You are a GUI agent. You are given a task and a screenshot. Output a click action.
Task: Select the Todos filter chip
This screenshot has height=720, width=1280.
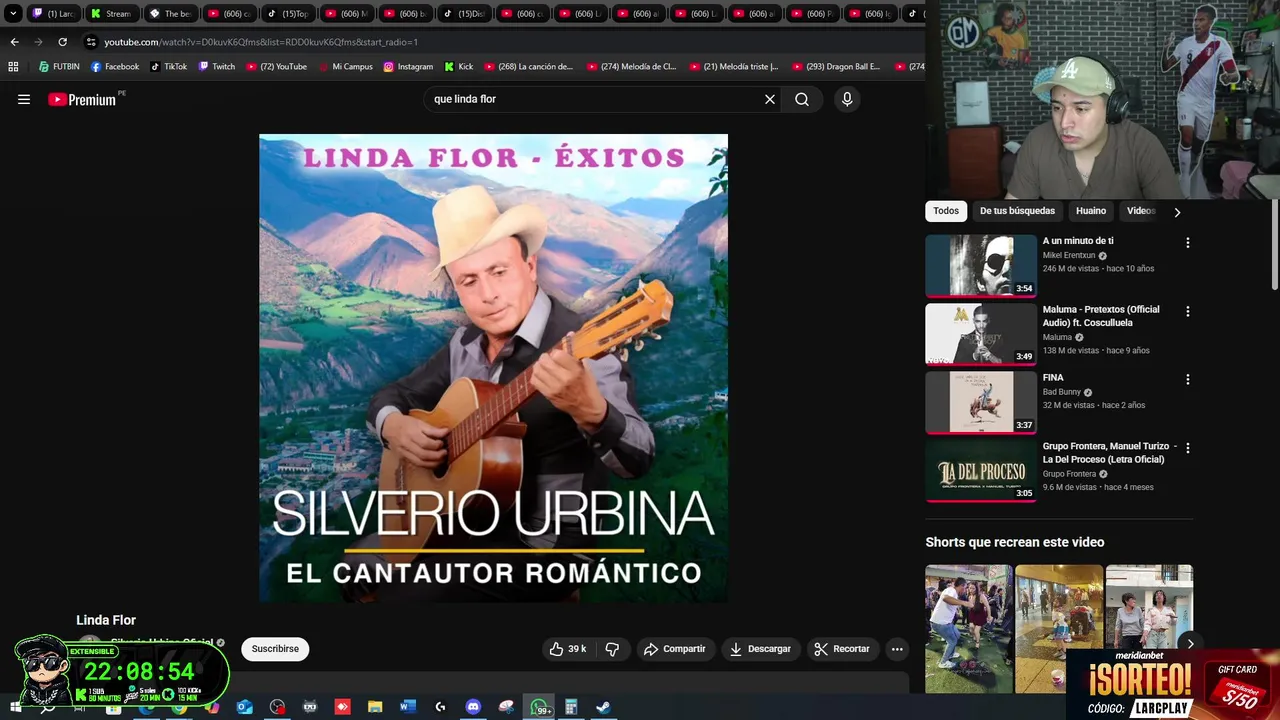pyautogui.click(x=946, y=211)
